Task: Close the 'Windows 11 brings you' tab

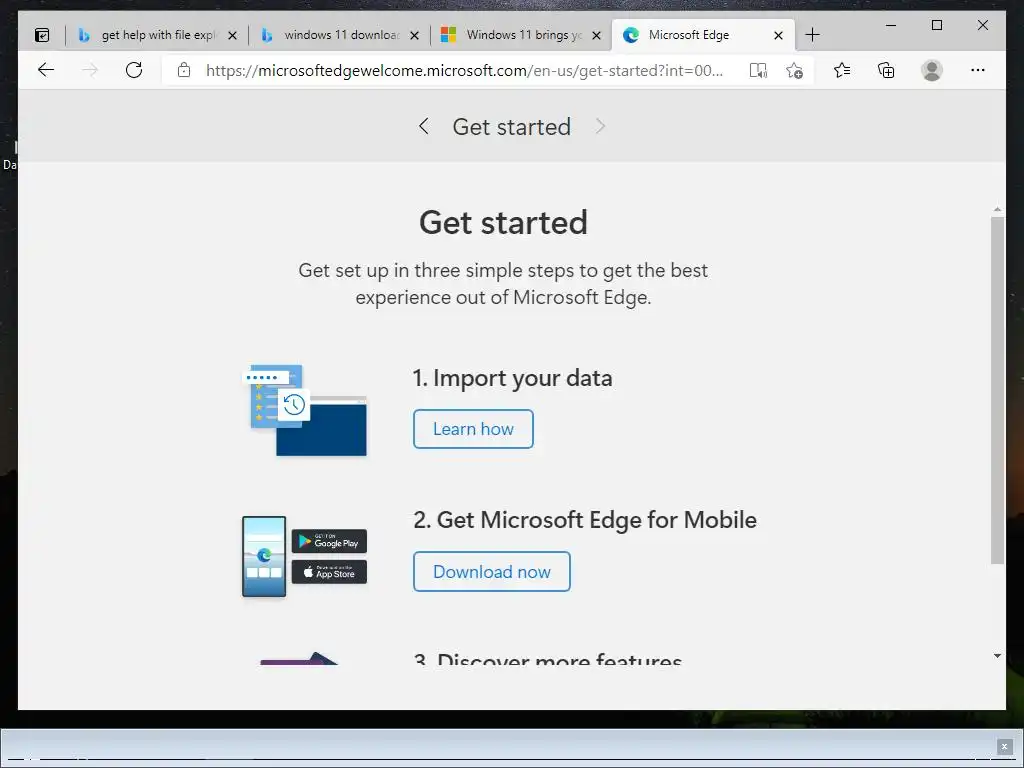Action: tap(596, 35)
